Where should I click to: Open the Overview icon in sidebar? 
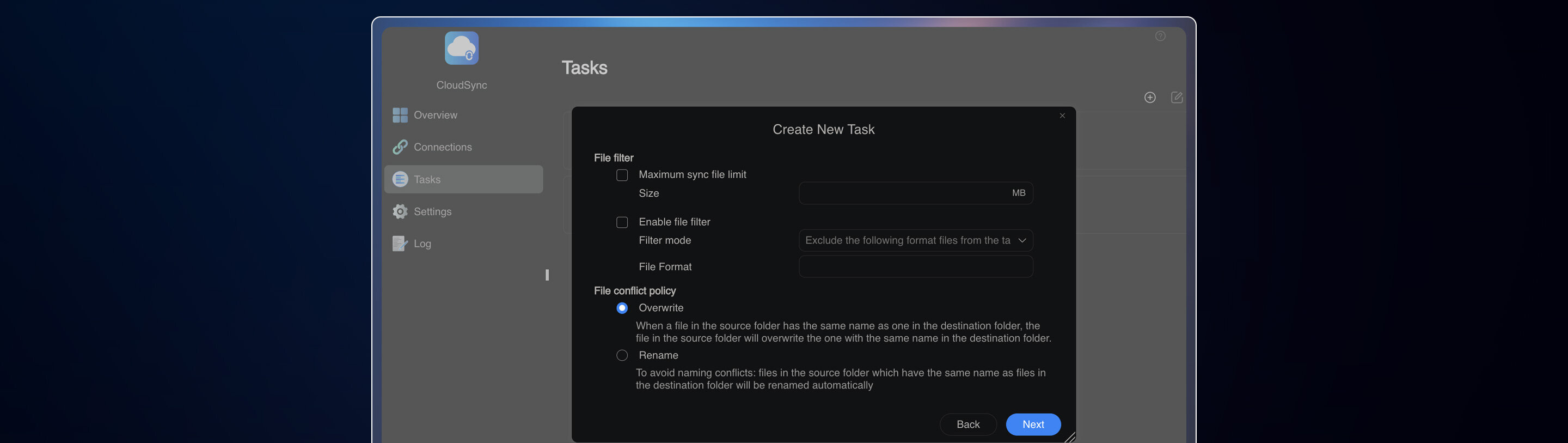click(400, 115)
